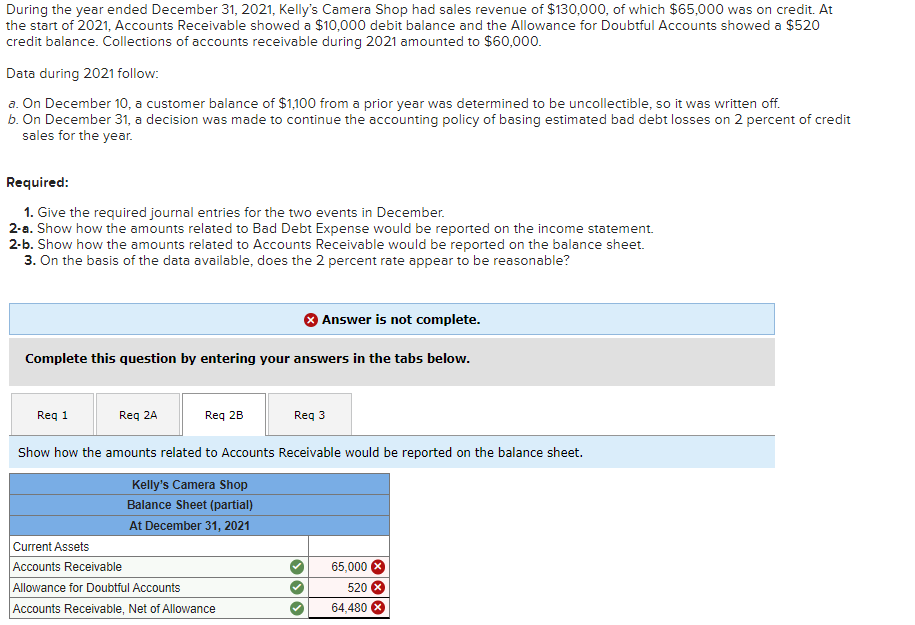Select the 'Accounts Receivable' label cell
The height and width of the screenshot is (625, 915).
tap(159, 567)
